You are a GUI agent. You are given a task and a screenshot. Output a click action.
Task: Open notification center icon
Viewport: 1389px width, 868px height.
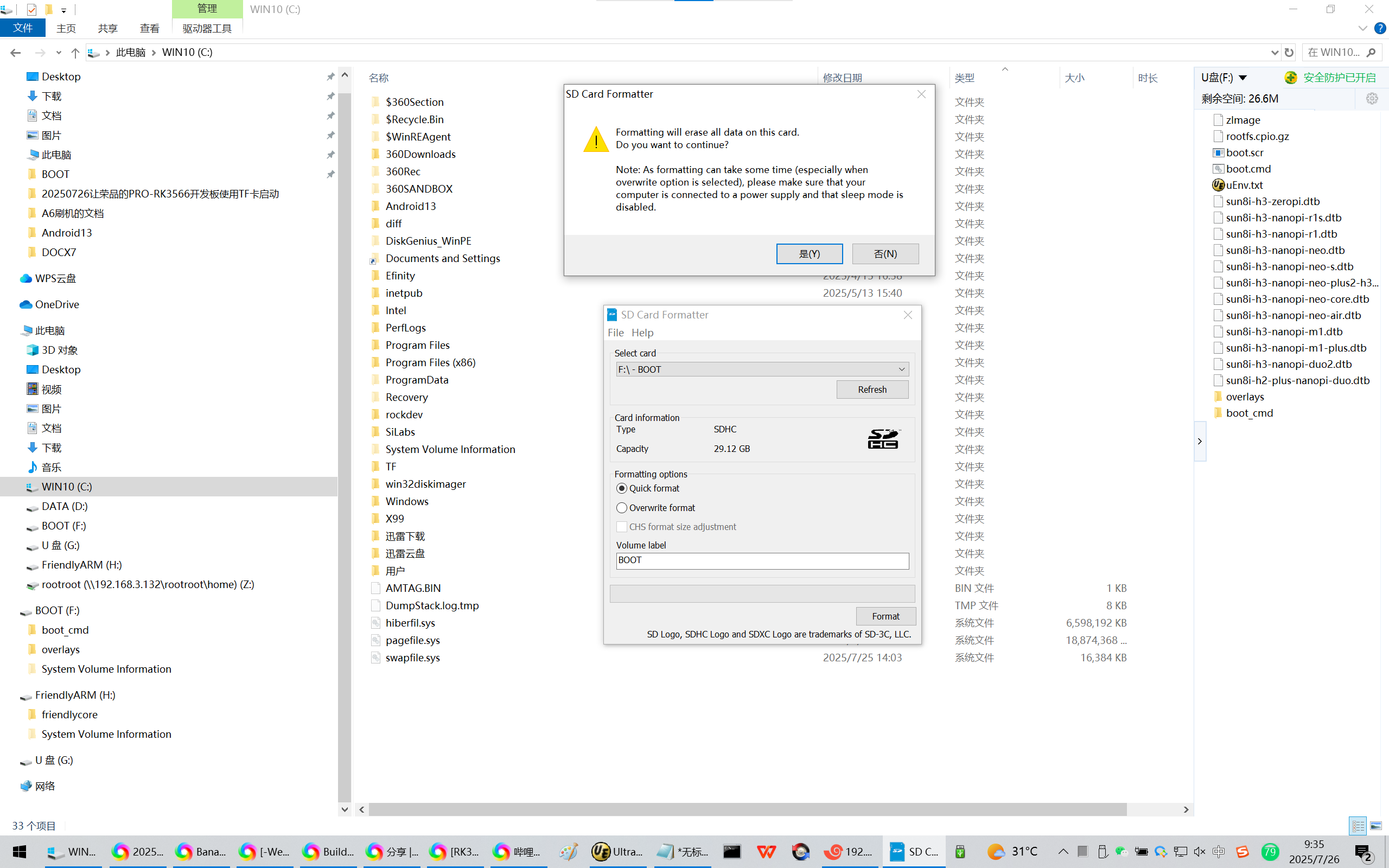1363,852
